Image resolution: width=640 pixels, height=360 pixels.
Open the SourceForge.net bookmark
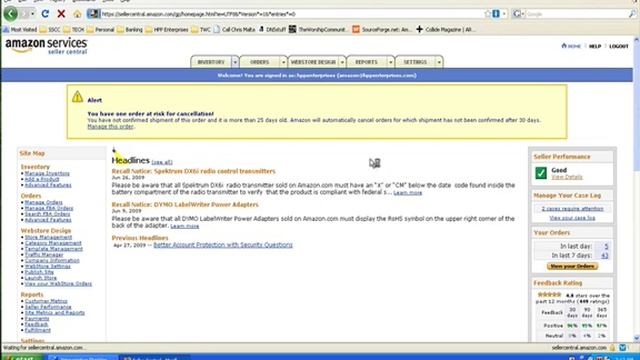pos(382,29)
